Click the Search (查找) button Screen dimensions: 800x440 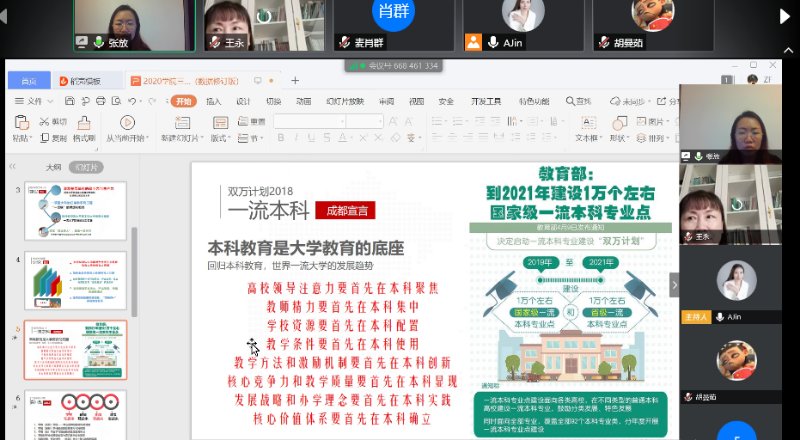pos(577,101)
